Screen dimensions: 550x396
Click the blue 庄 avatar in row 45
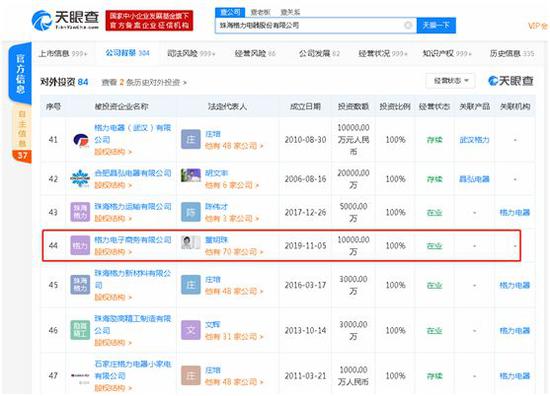(191, 285)
